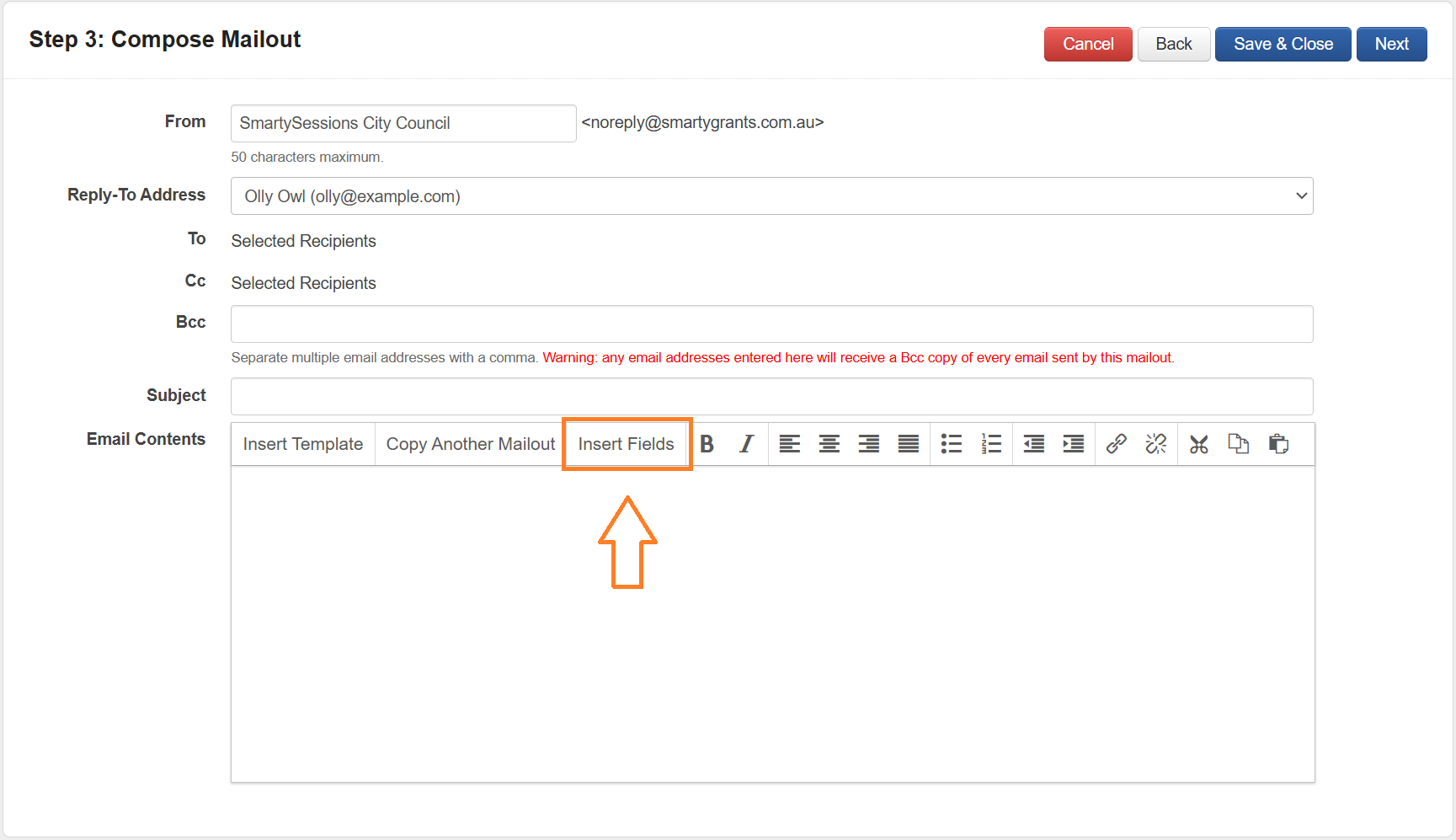Screen dimensions: 1456x840
Task: Apply bold formatting in email editor
Action: click(x=707, y=444)
